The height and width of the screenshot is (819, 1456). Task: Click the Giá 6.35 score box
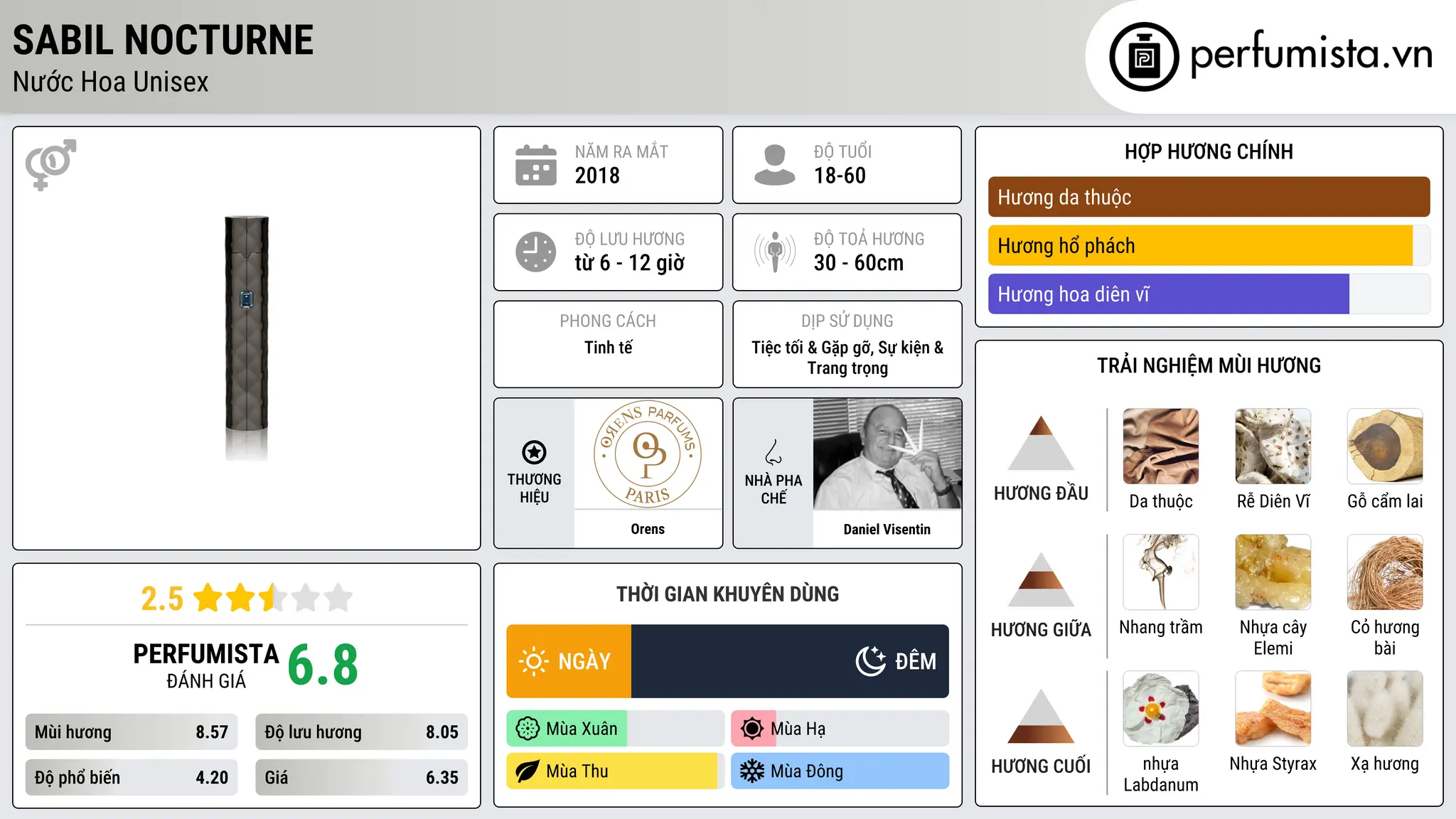(x=361, y=778)
